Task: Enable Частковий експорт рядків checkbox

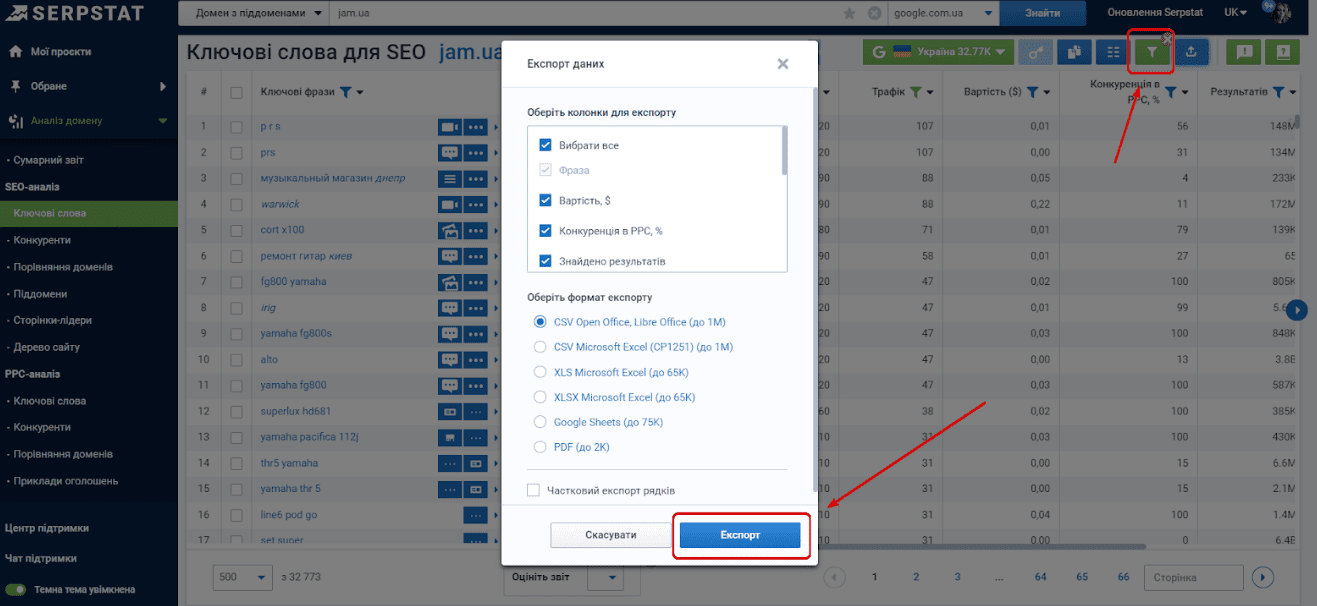Action: tap(533, 490)
